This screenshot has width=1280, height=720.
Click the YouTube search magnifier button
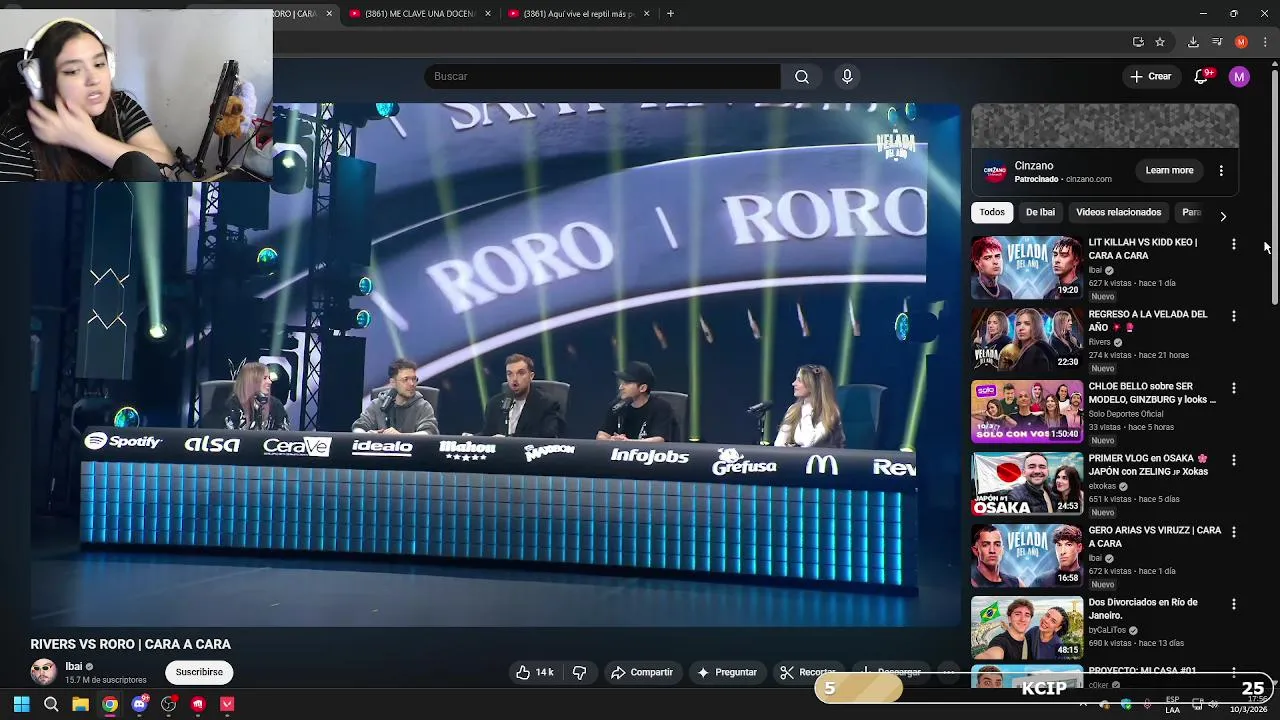(802, 76)
